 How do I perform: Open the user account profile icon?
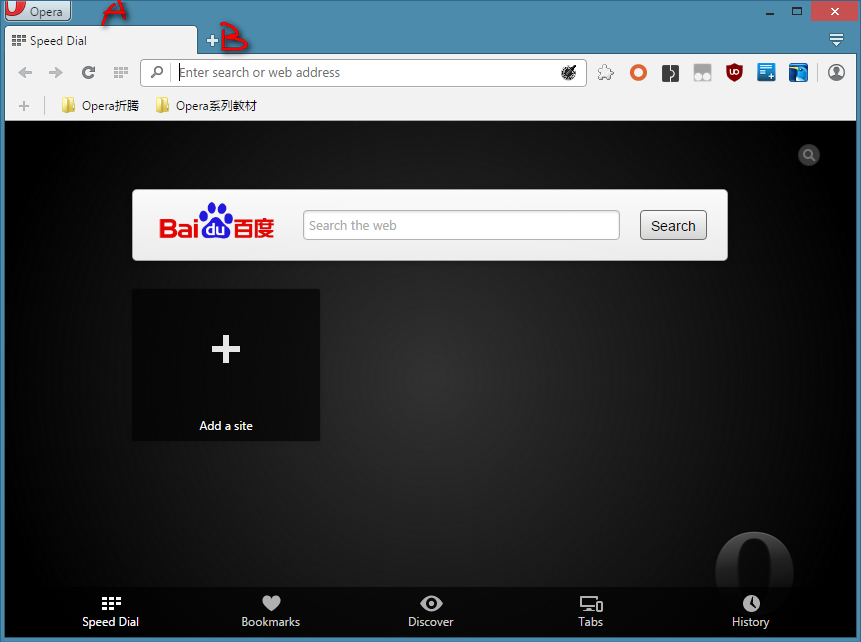point(836,72)
